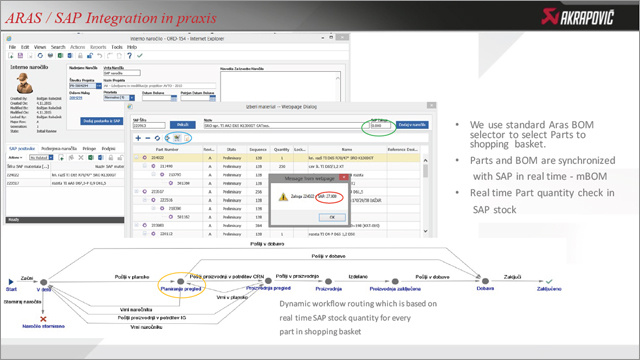Open the Edit menu
The height and width of the screenshot is (360, 640).
click(x=25, y=47)
